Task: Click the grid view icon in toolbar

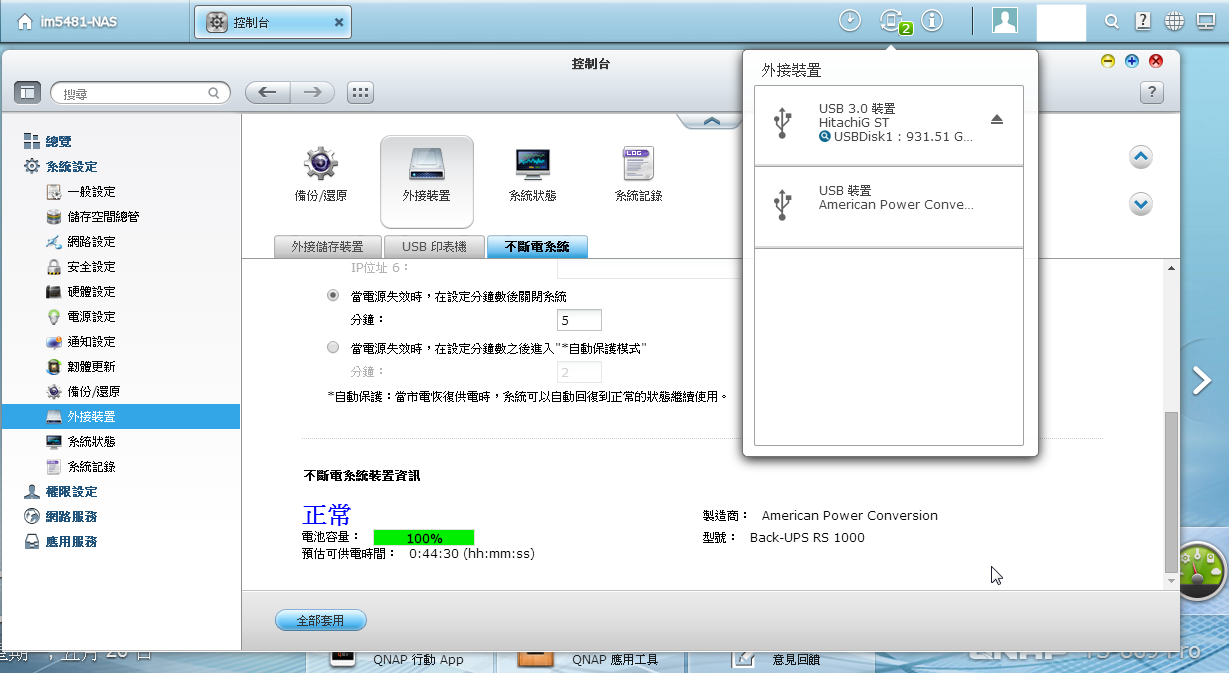Action: [360, 93]
